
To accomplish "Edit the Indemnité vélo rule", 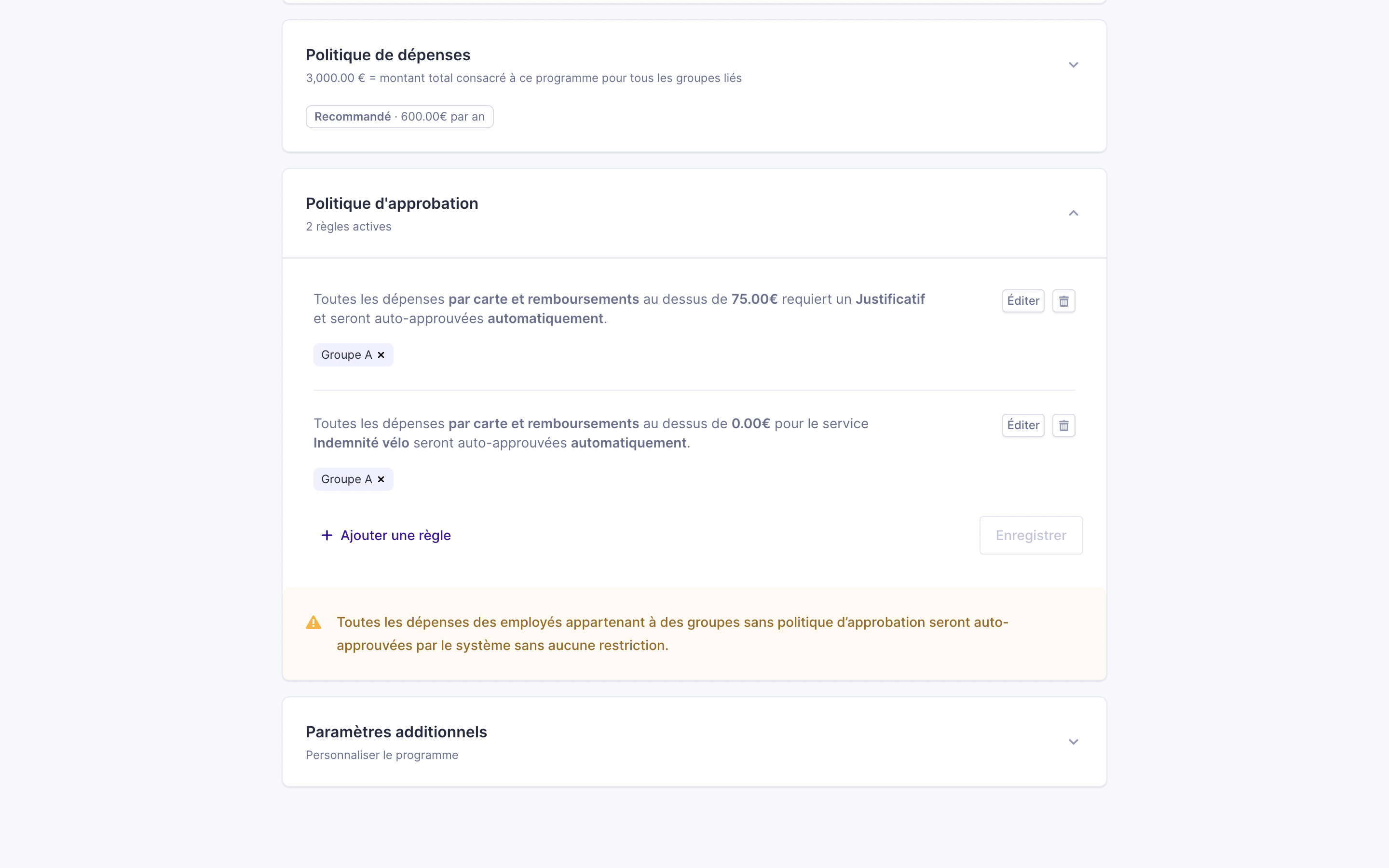I will point(1023,425).
